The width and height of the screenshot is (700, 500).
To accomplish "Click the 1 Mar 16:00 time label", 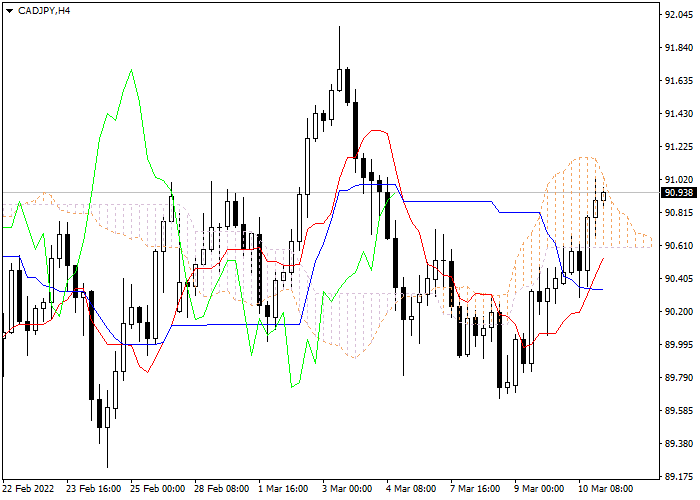I will tap(283, 489).
